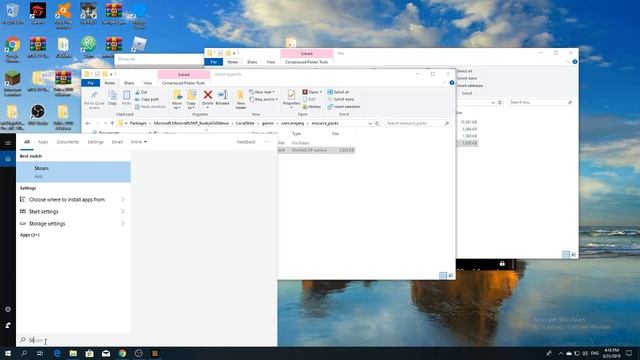Switch to the View tab in resource_packs window

[x=147, y=83]
